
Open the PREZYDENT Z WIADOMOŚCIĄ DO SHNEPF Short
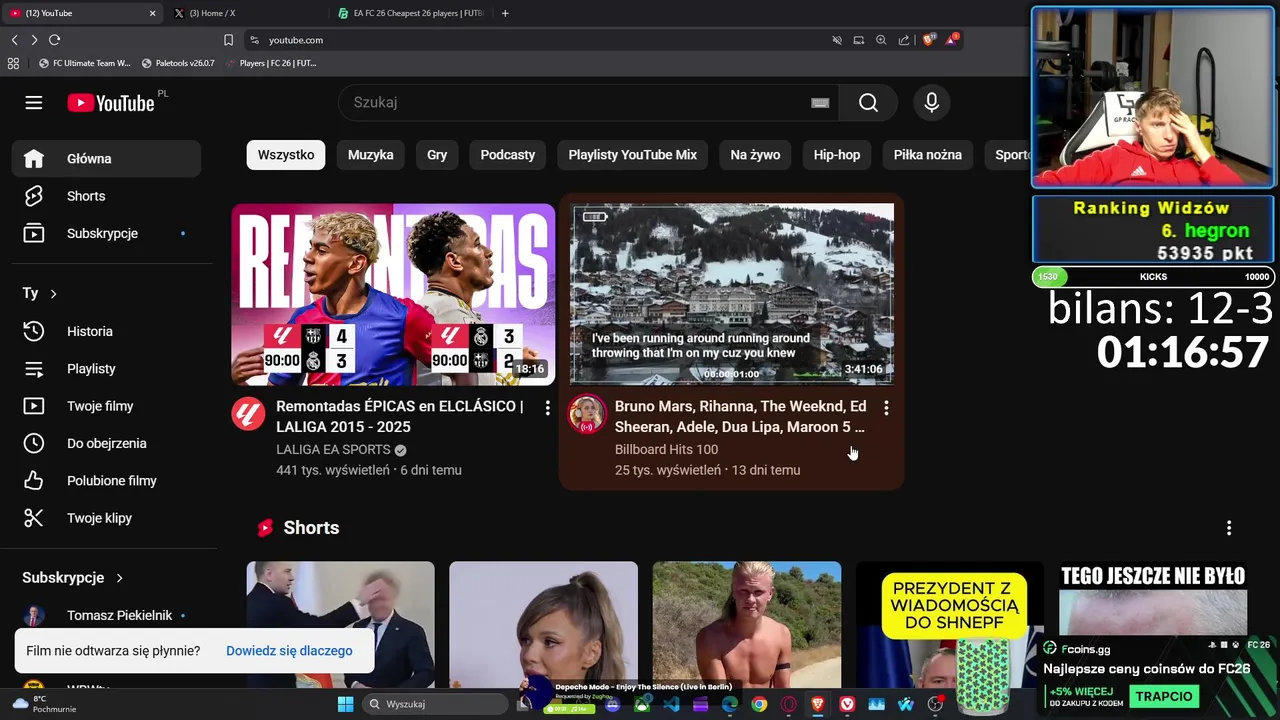point(950,625)
